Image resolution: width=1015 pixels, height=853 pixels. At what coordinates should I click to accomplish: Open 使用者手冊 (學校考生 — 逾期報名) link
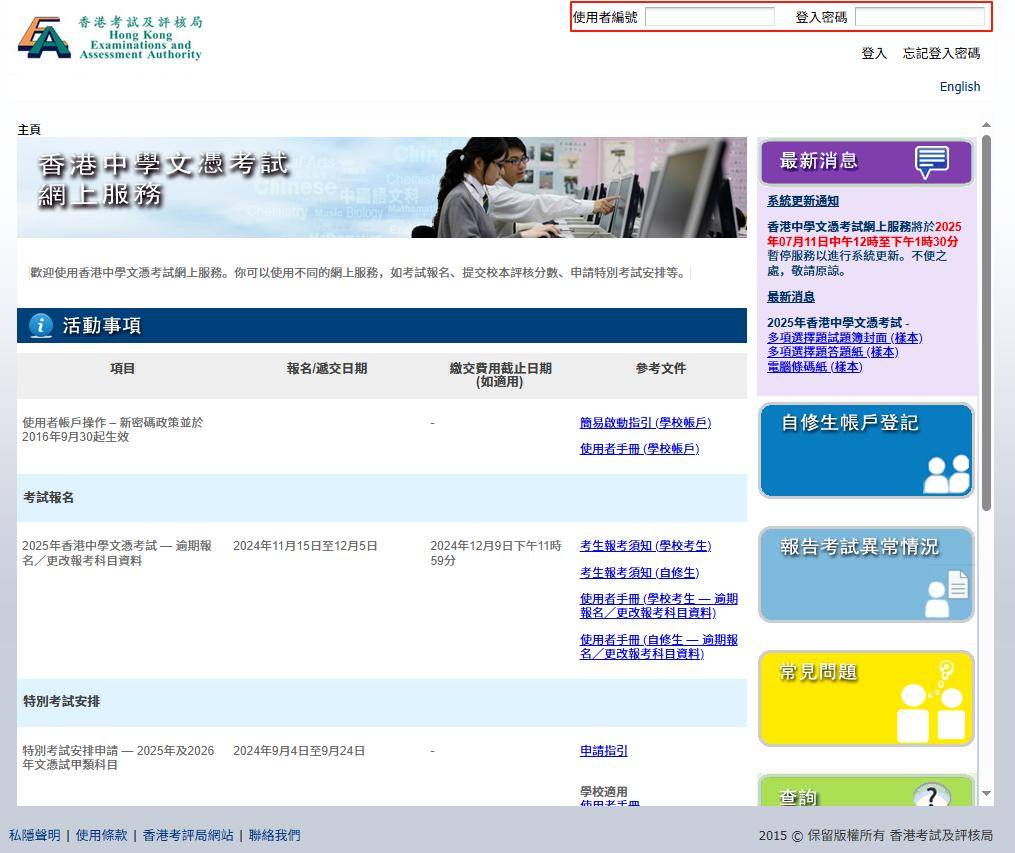(x=659, y=606)
